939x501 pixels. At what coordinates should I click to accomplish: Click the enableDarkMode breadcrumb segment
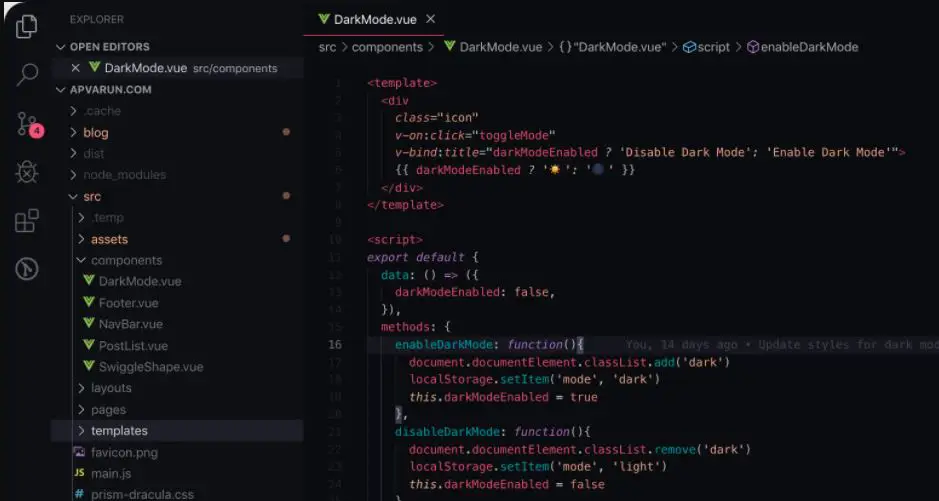(x=802, y=47)
